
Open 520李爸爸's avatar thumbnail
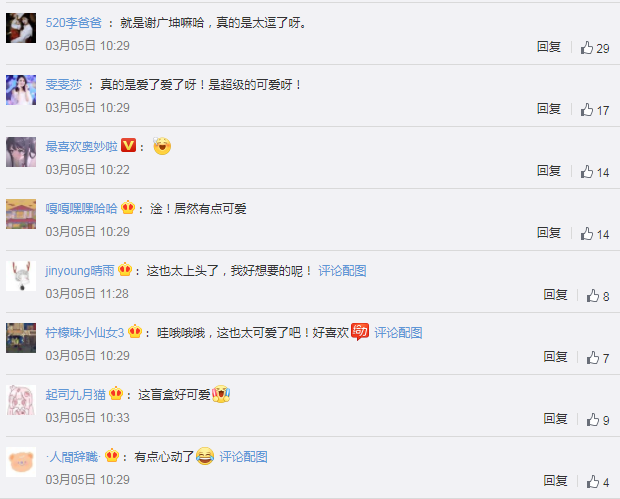[21, 28]
